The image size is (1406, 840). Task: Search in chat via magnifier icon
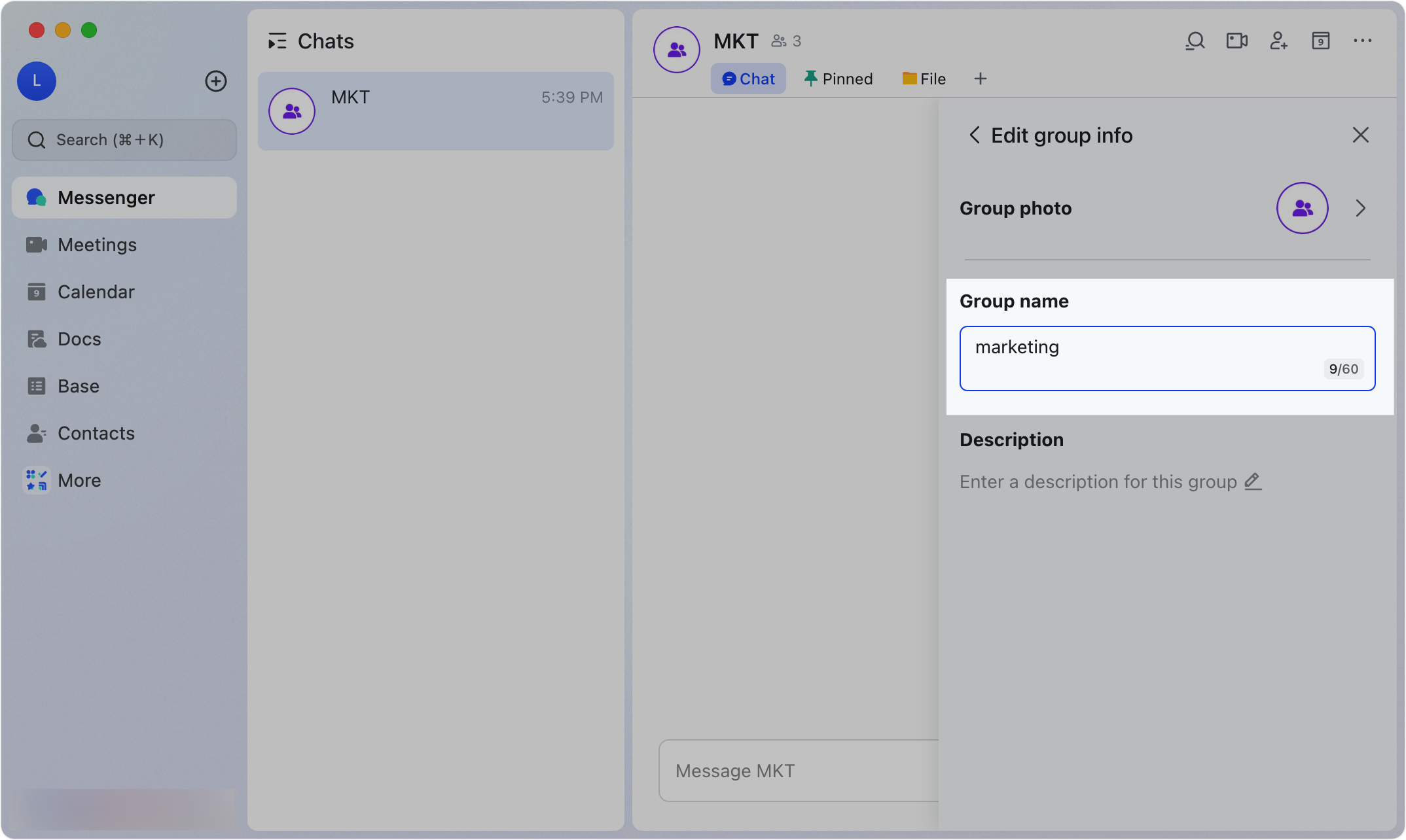pyautogui.click(x=1195, y=41)
